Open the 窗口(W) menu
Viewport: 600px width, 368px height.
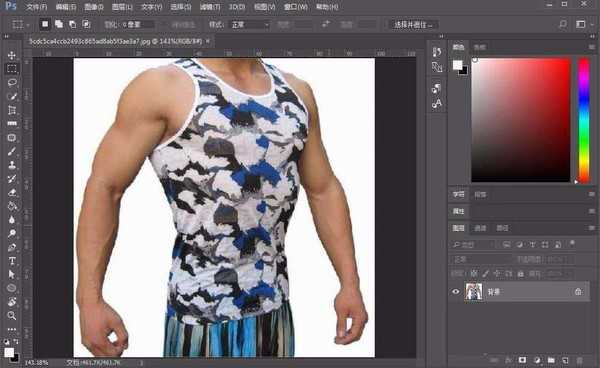[x=295, y=7]
